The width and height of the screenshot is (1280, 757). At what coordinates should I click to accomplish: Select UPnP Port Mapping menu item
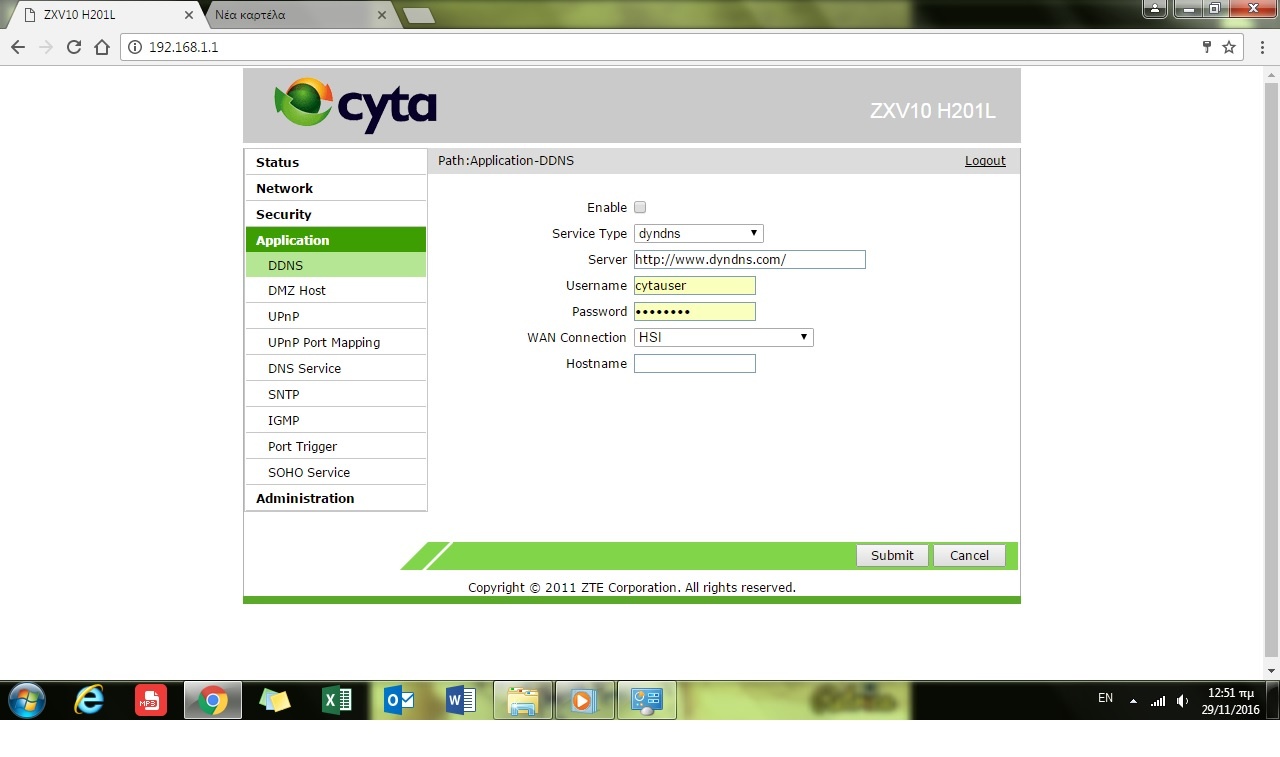point(324,343)
